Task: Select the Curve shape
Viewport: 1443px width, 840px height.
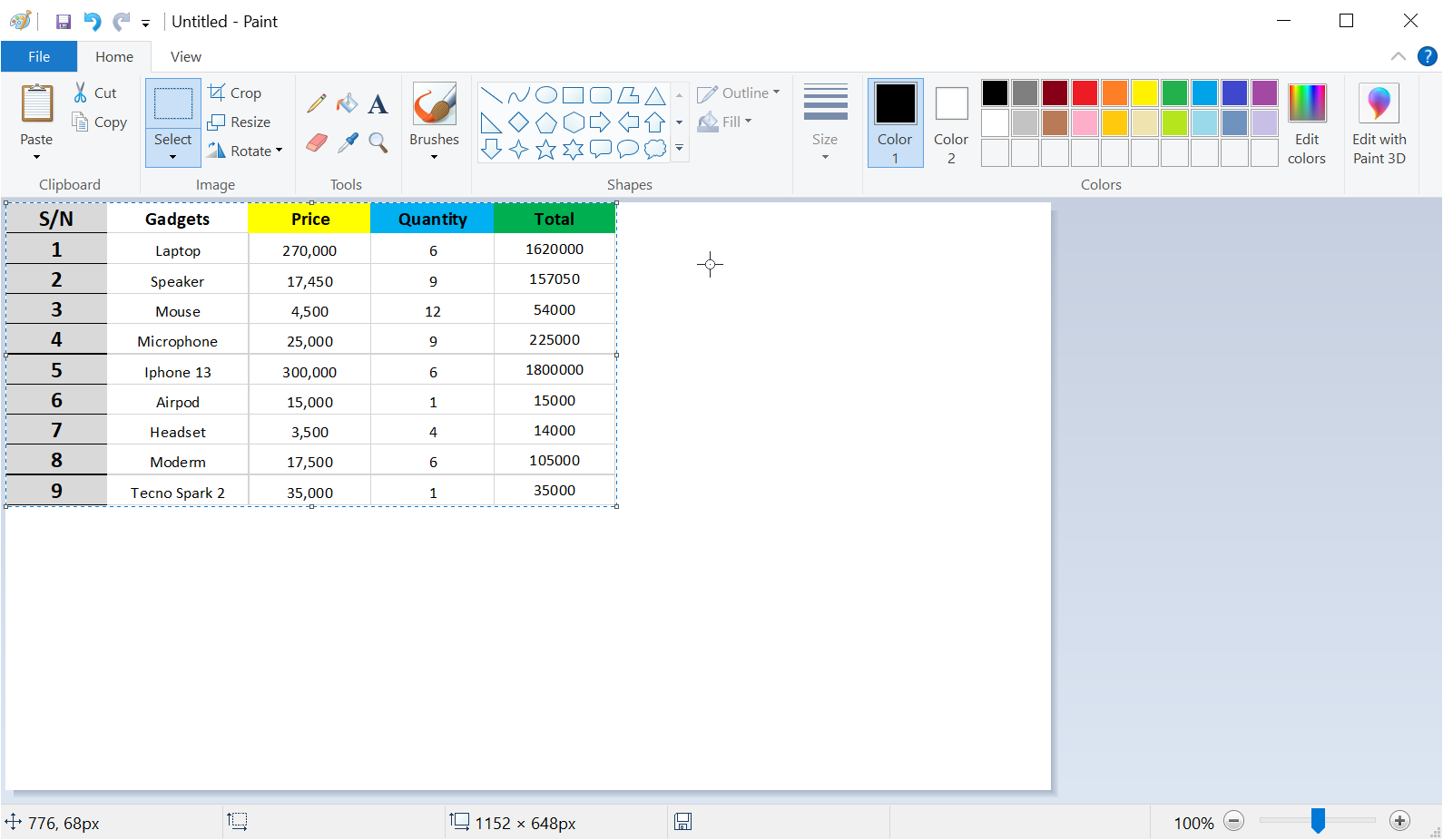Action: [518, 95]
